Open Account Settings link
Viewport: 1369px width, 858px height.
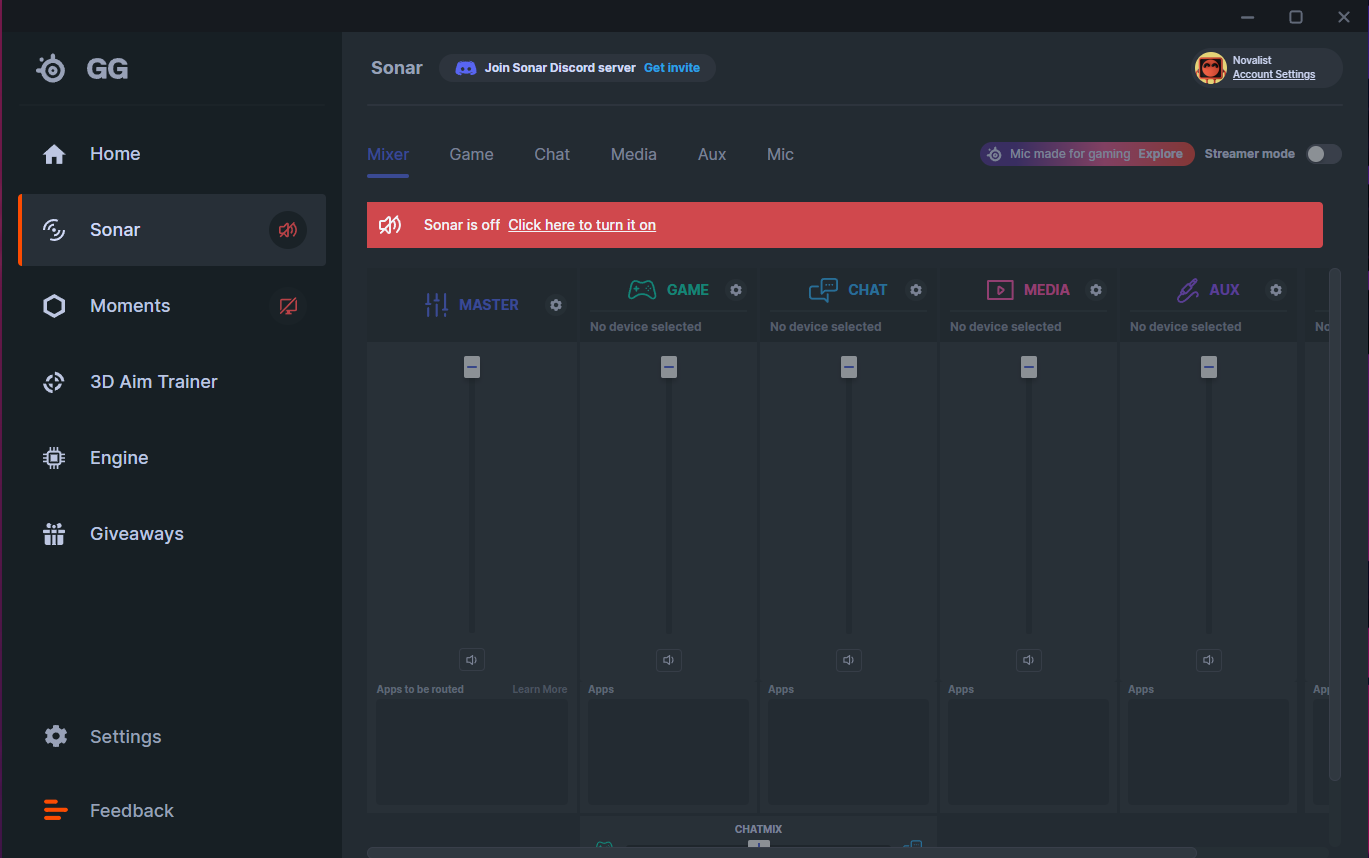pos(1274,75)
